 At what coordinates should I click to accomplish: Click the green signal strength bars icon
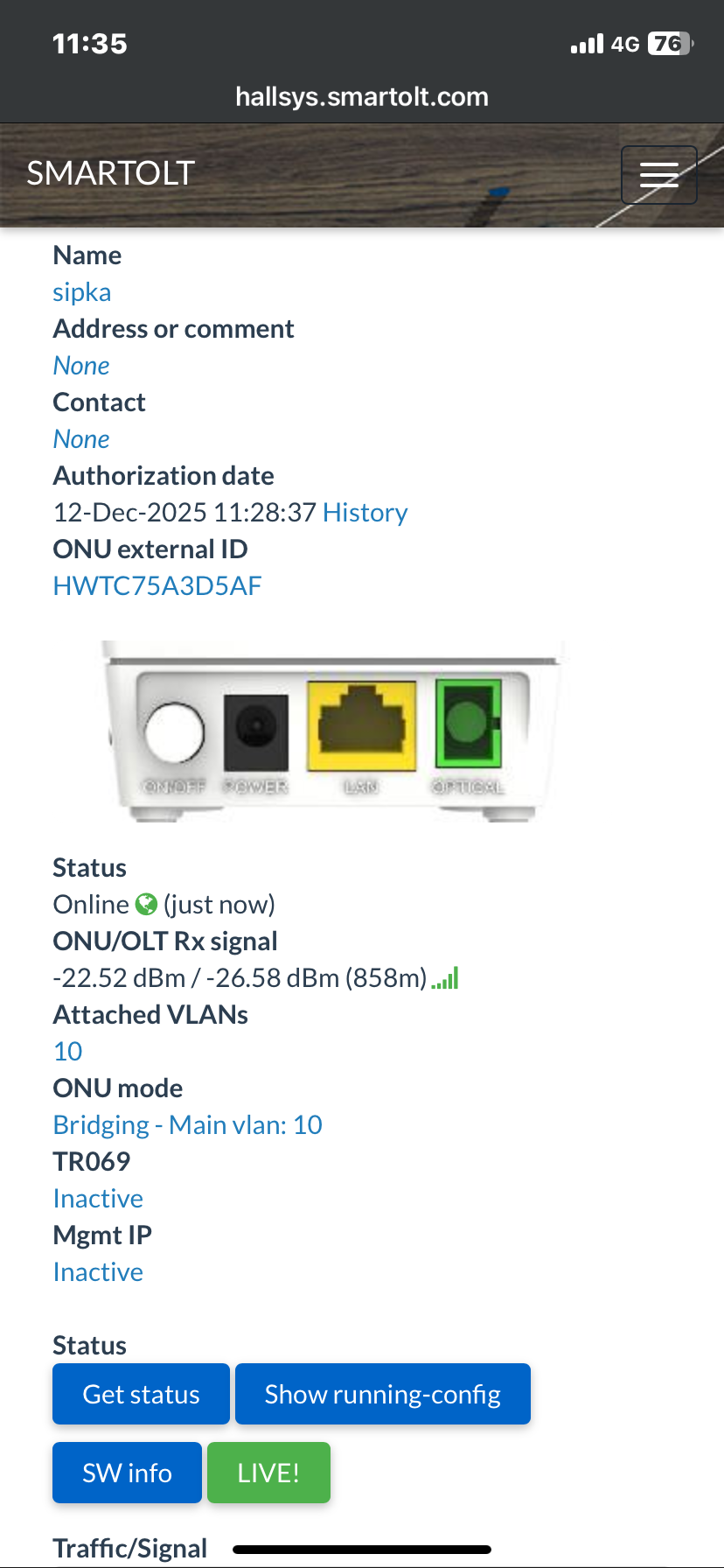445,978
